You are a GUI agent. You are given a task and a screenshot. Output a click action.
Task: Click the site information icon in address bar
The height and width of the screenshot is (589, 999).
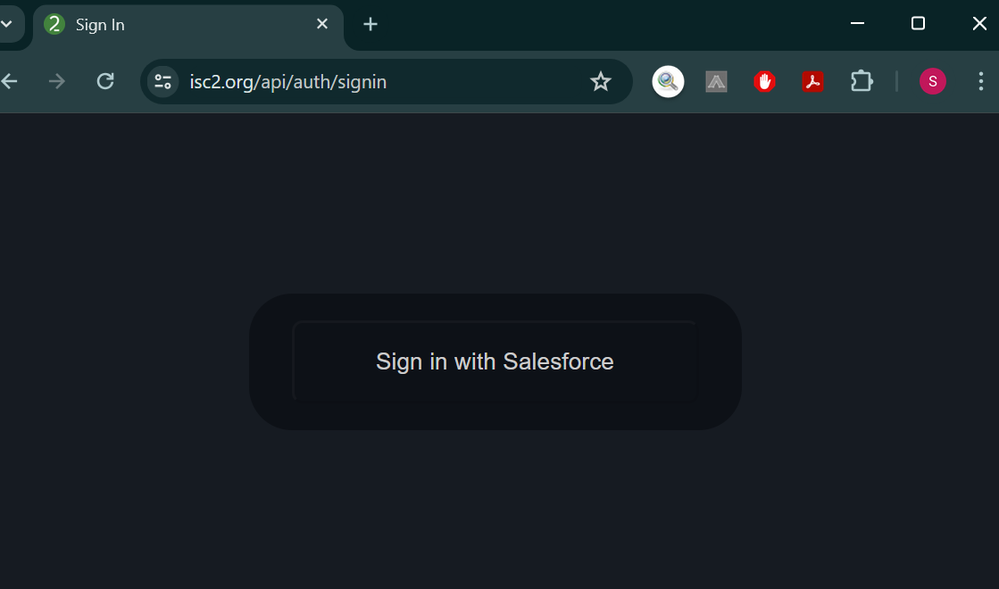tap(162, 81)
